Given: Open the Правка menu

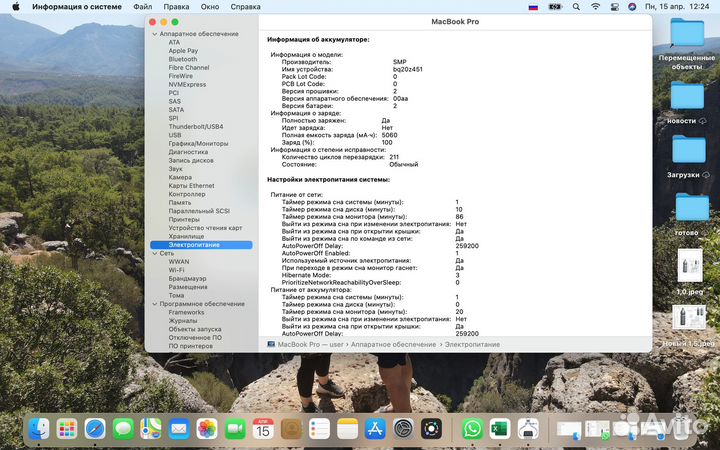Looking at the screenshot, I should 176,7.
